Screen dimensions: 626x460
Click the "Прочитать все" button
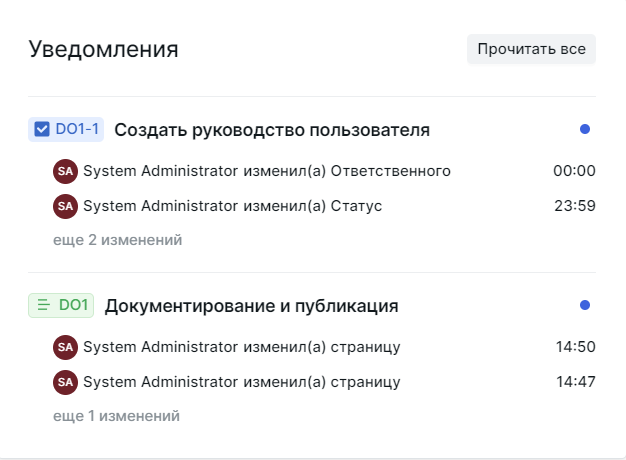pyautogui.click(x=531, y=49)
